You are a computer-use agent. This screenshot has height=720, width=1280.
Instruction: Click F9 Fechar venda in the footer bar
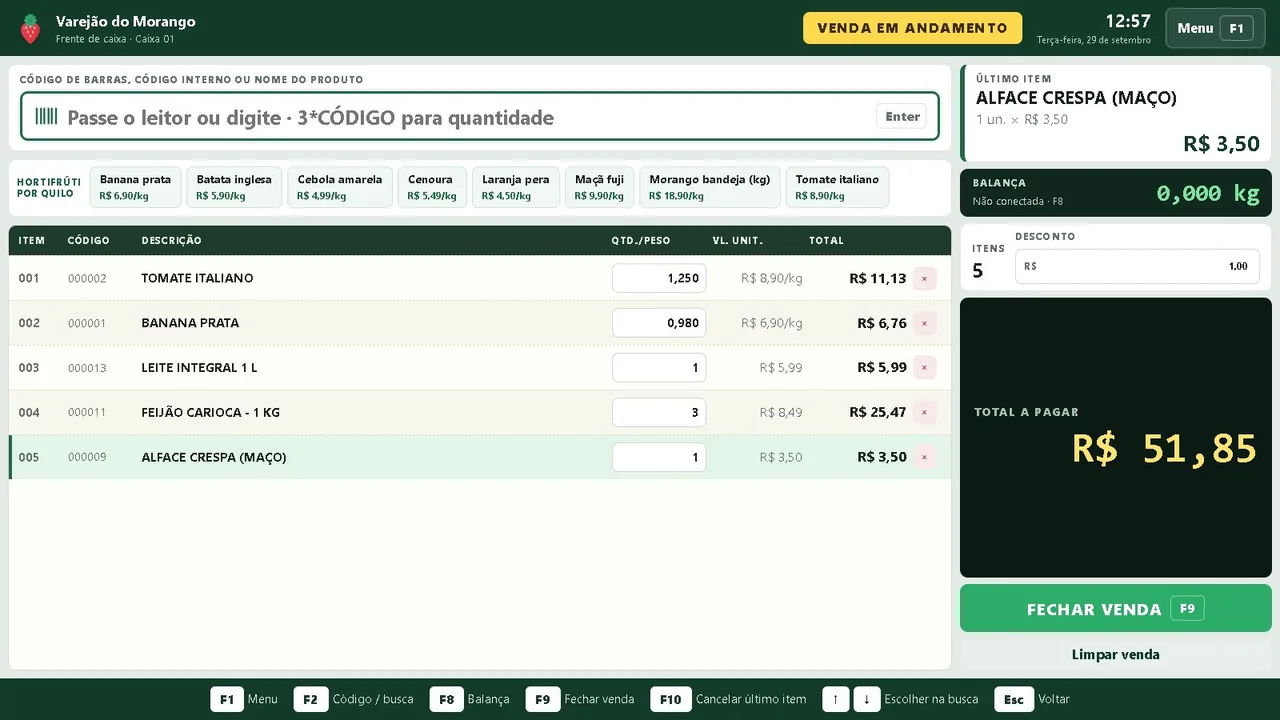click(581, 699)
